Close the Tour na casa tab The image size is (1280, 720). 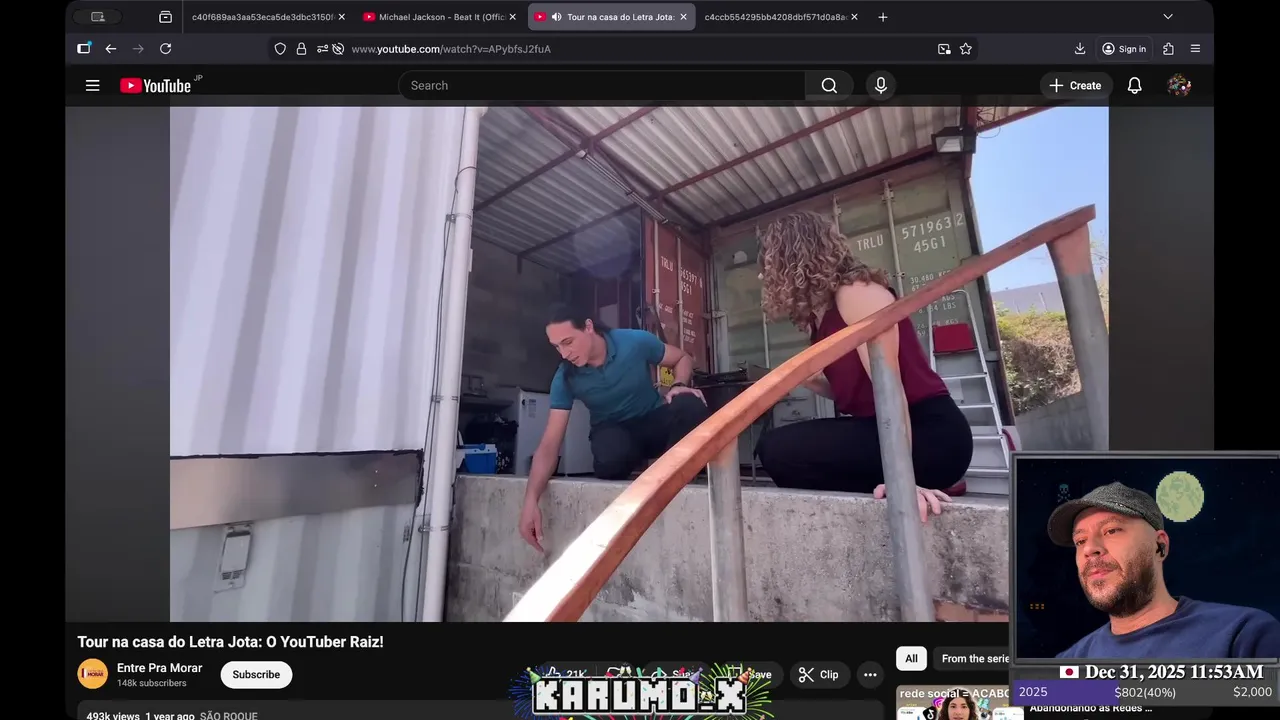tap(684, 17)
